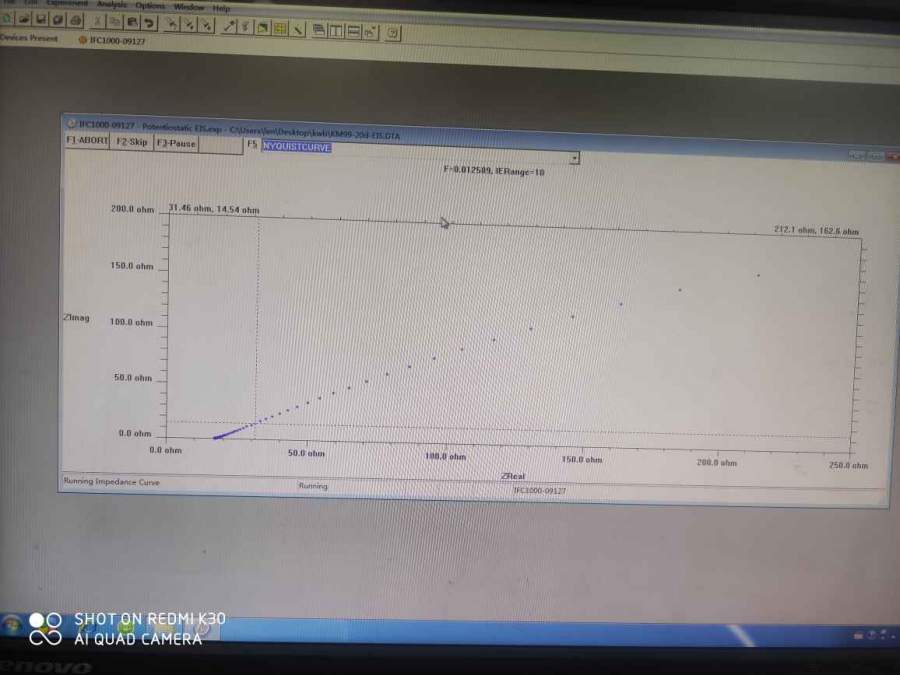Click the '31.46 ohm, 14.54 ohm' cursor label

pos(214,209)
